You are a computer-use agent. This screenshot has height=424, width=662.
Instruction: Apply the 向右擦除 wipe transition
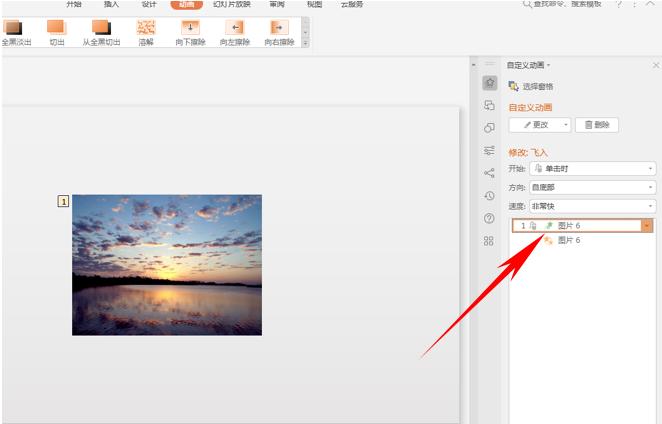pyautogui.click(x=279, y=33)
